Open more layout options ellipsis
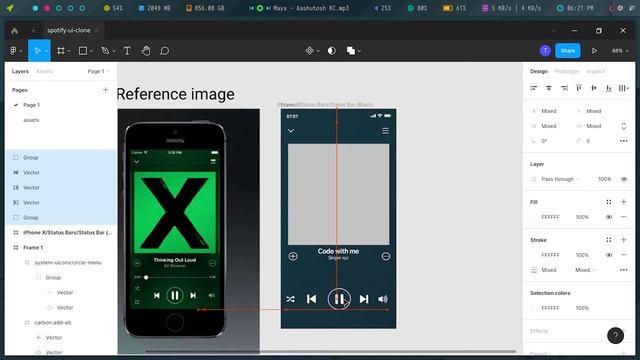Viewport: 640px width, 360px height. (x=624, y=141)
